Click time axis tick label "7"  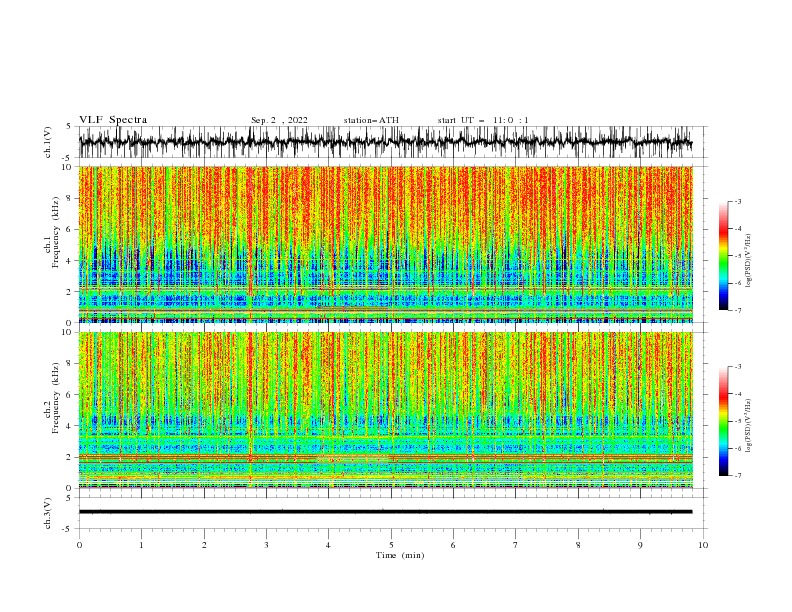516,545
